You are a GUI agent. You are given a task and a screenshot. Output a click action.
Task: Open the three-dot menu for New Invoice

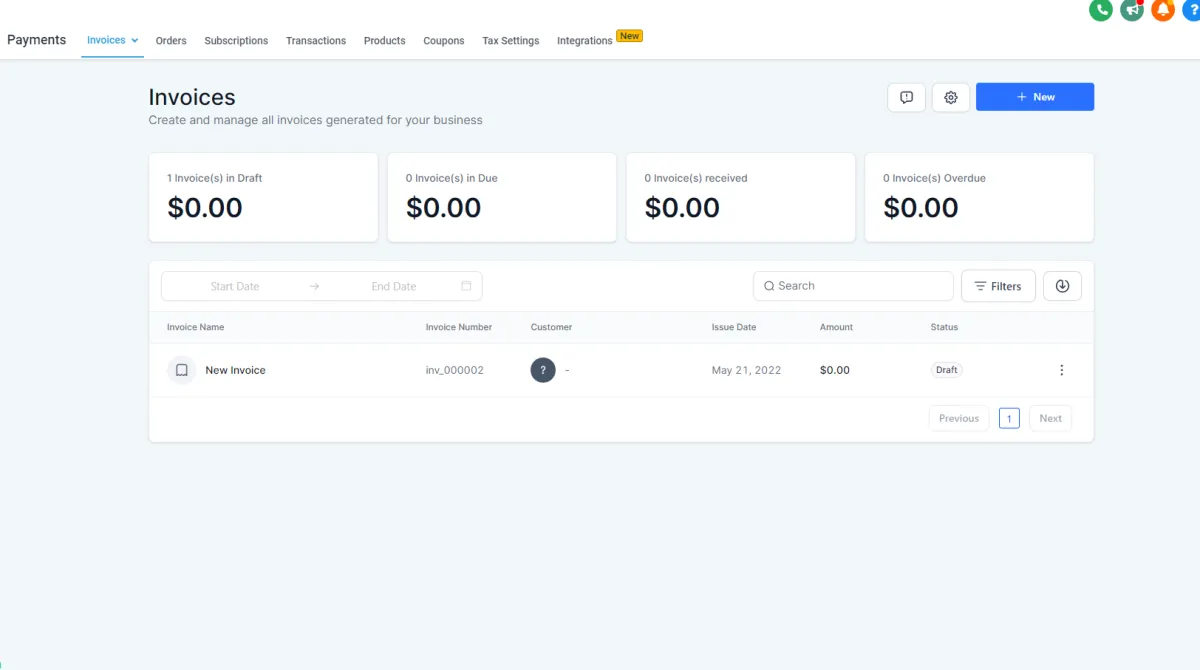pyautogui.click(x=1062, y=370)
